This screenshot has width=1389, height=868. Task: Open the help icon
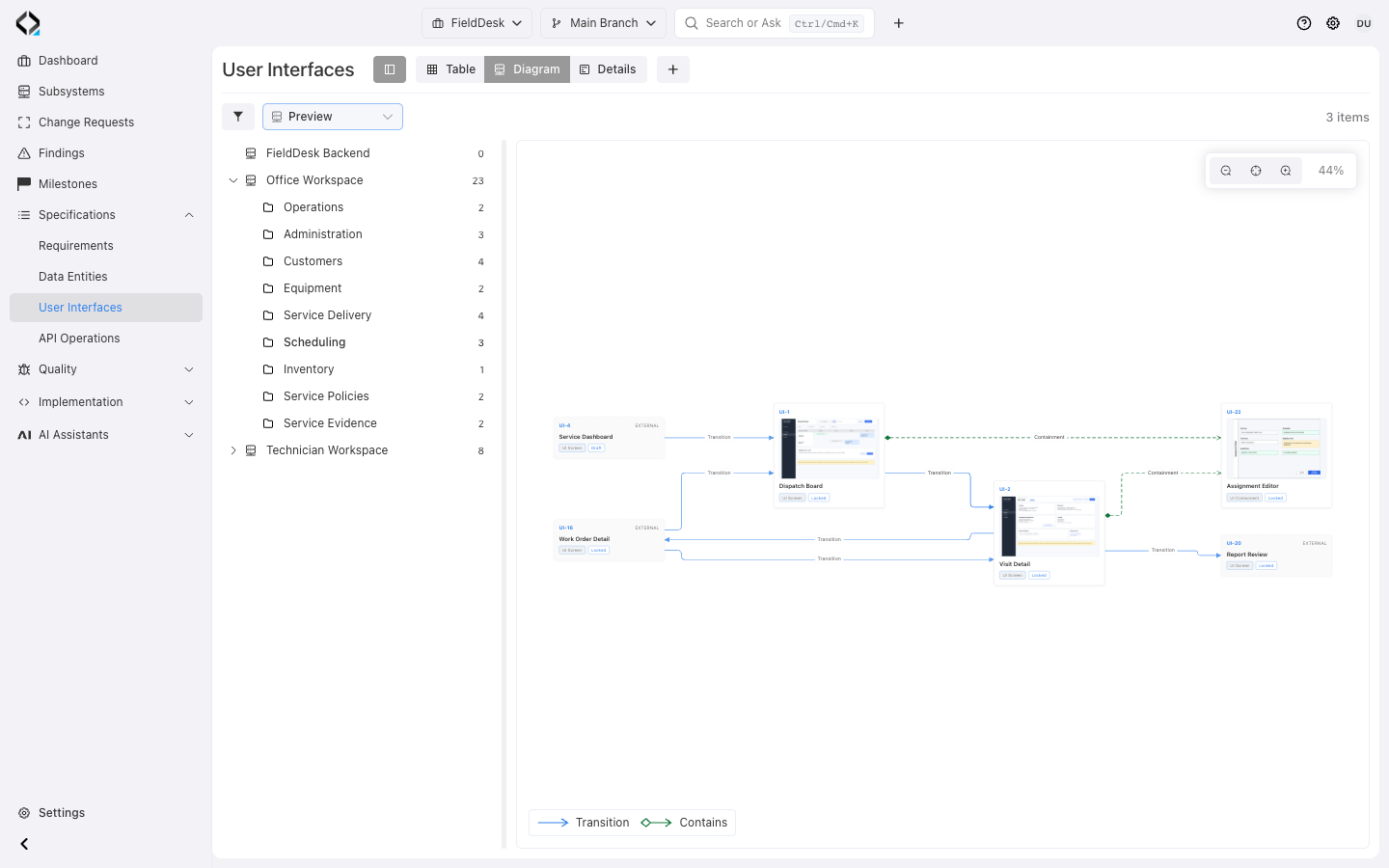(x=1304, y=23)
